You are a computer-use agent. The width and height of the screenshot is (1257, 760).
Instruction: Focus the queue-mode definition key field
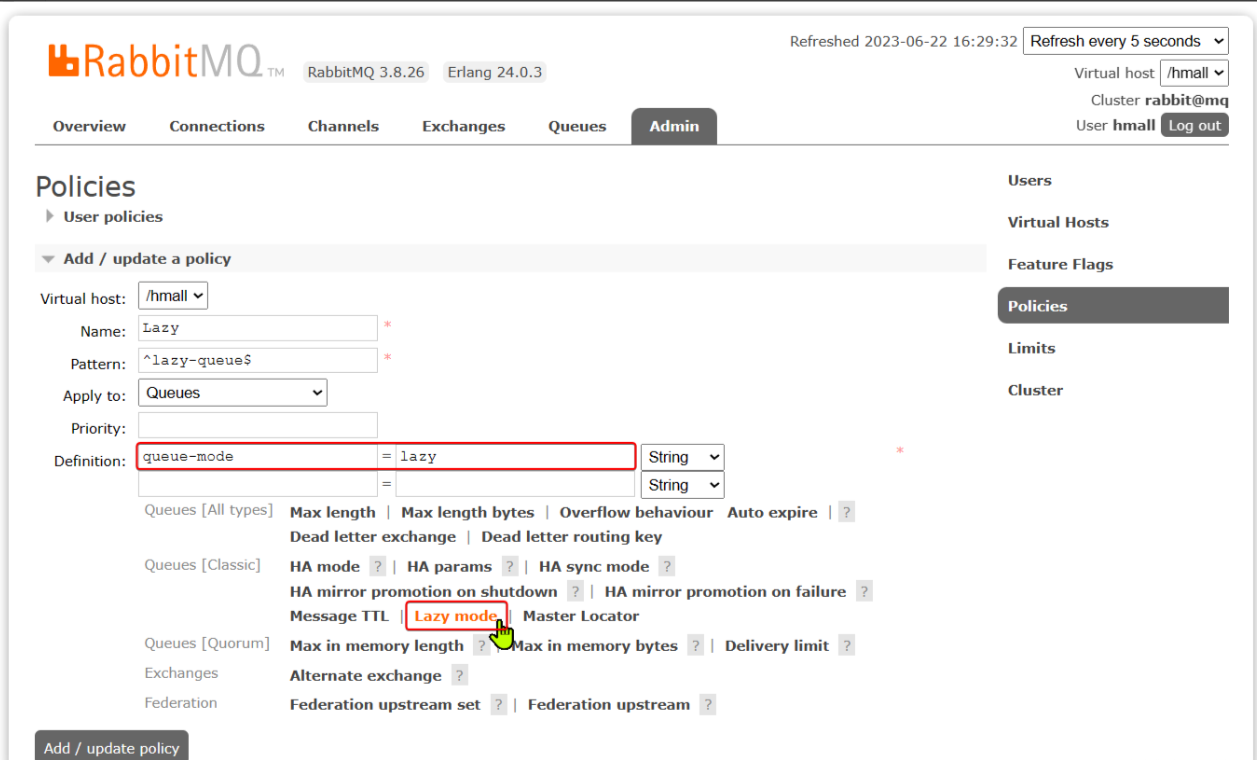pyautogui.click(x=258, y=457)
